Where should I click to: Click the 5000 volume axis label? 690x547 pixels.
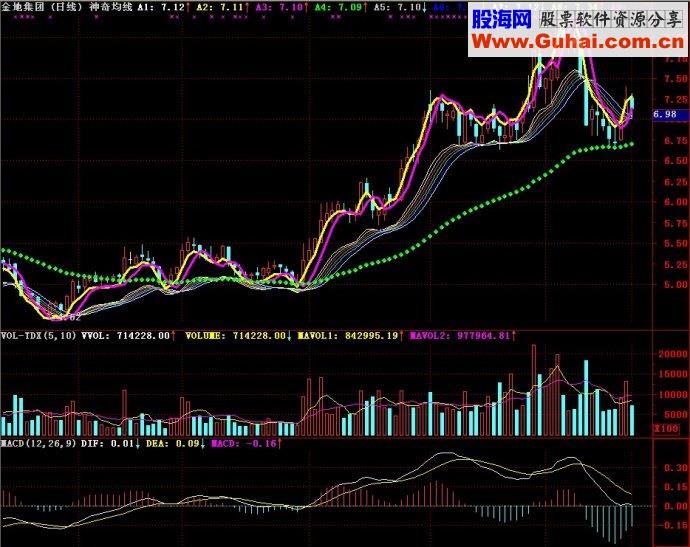(x=675, y=415)
